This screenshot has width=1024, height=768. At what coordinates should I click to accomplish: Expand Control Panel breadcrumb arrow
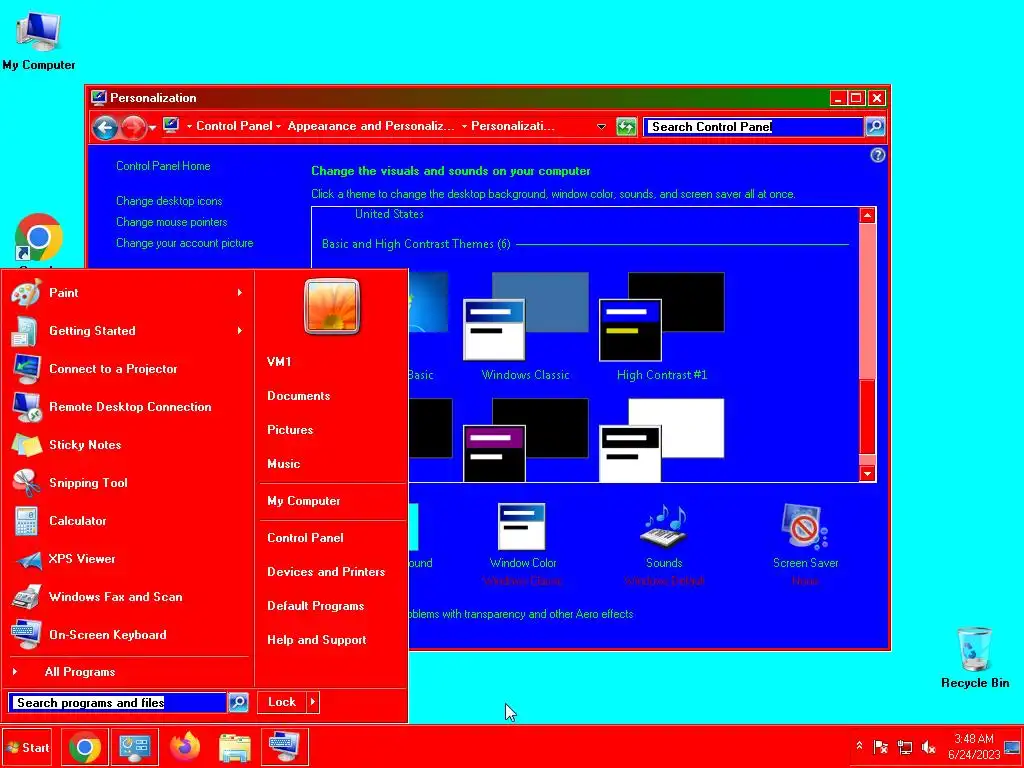click(278, 126)
